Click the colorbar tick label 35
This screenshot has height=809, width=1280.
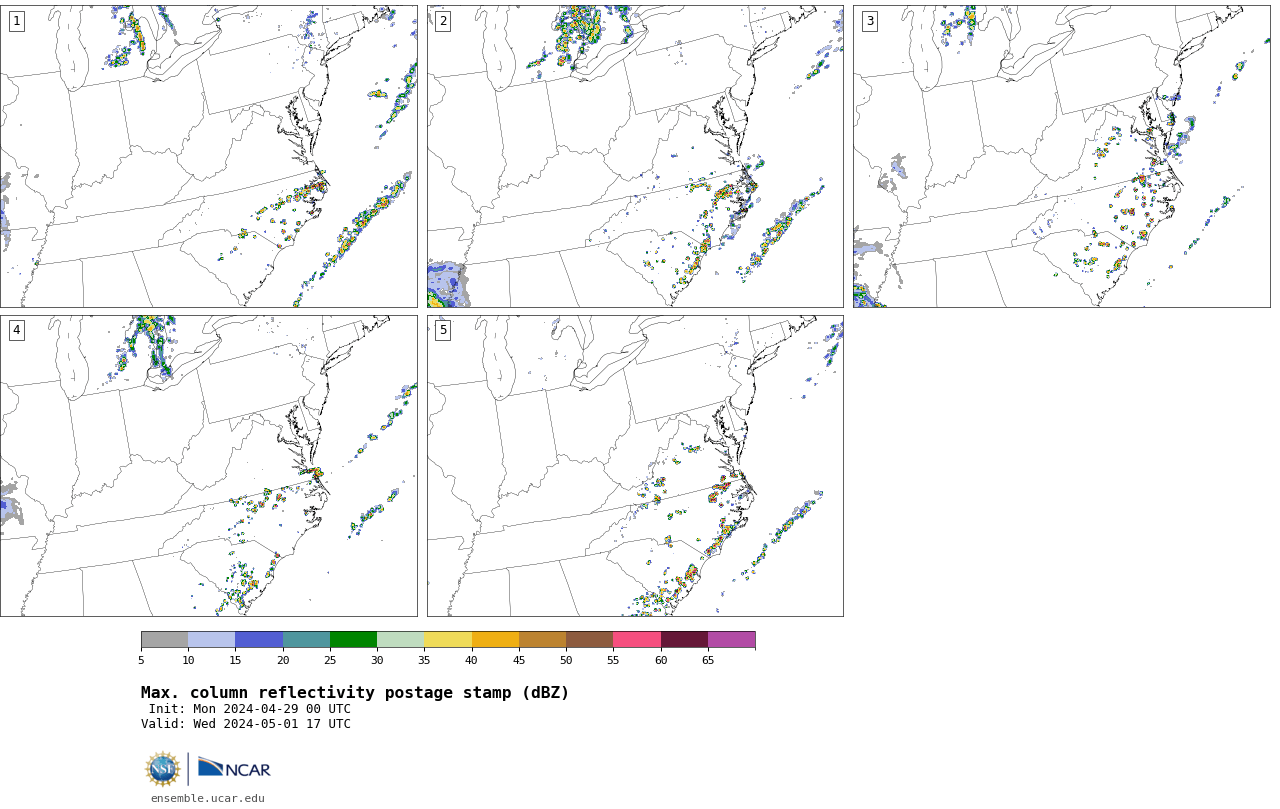pos(424,660)
